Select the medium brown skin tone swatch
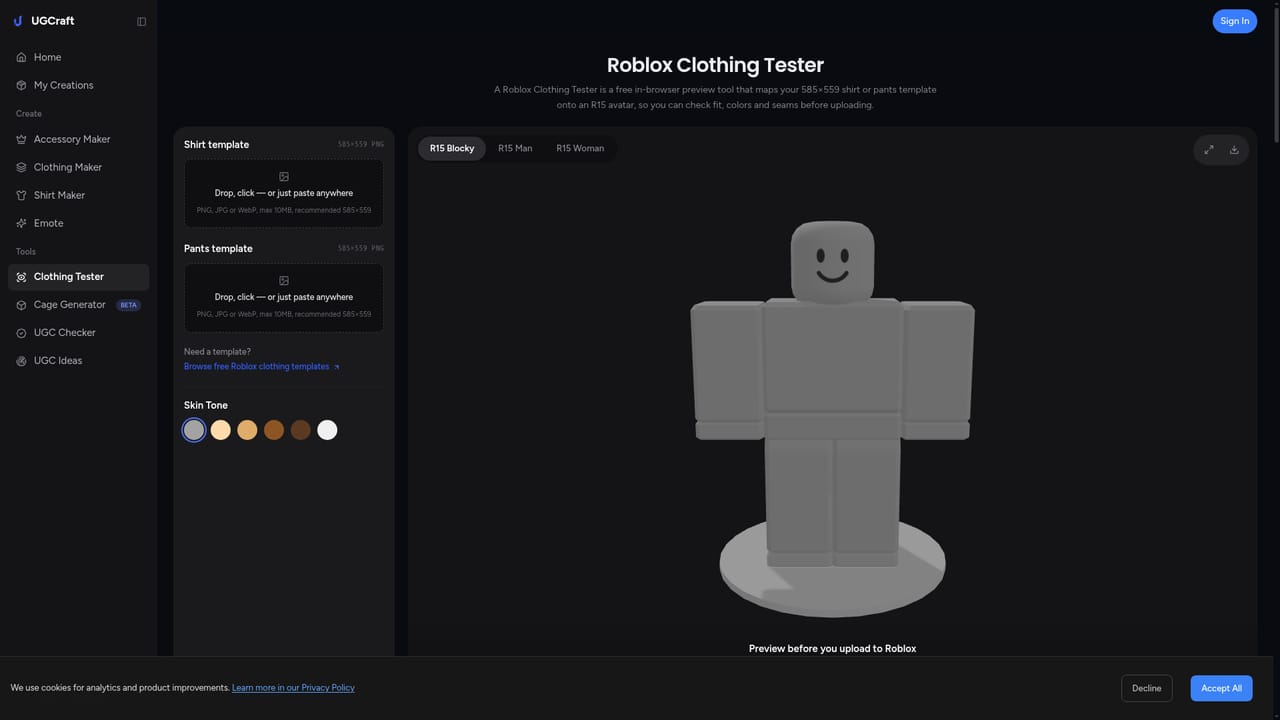1280x720 pixels. 274,430
